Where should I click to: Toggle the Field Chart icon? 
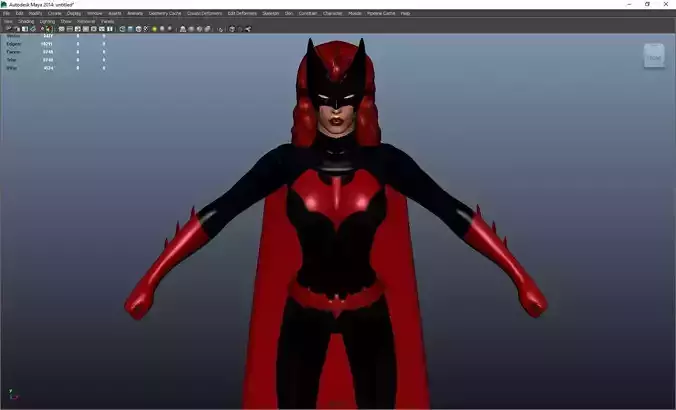coord(94,29)
